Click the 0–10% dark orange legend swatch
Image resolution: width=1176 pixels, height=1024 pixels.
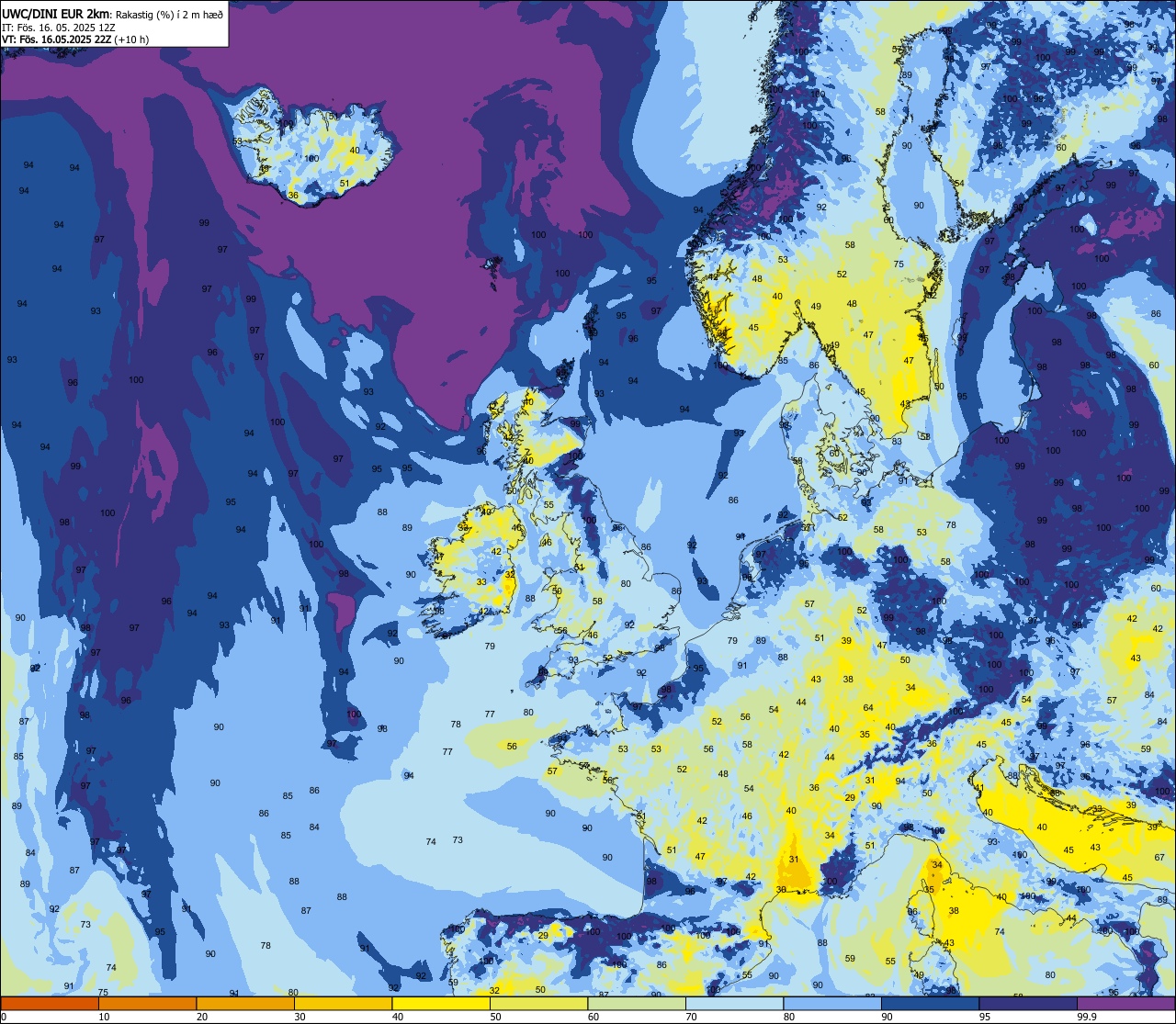50,1004
